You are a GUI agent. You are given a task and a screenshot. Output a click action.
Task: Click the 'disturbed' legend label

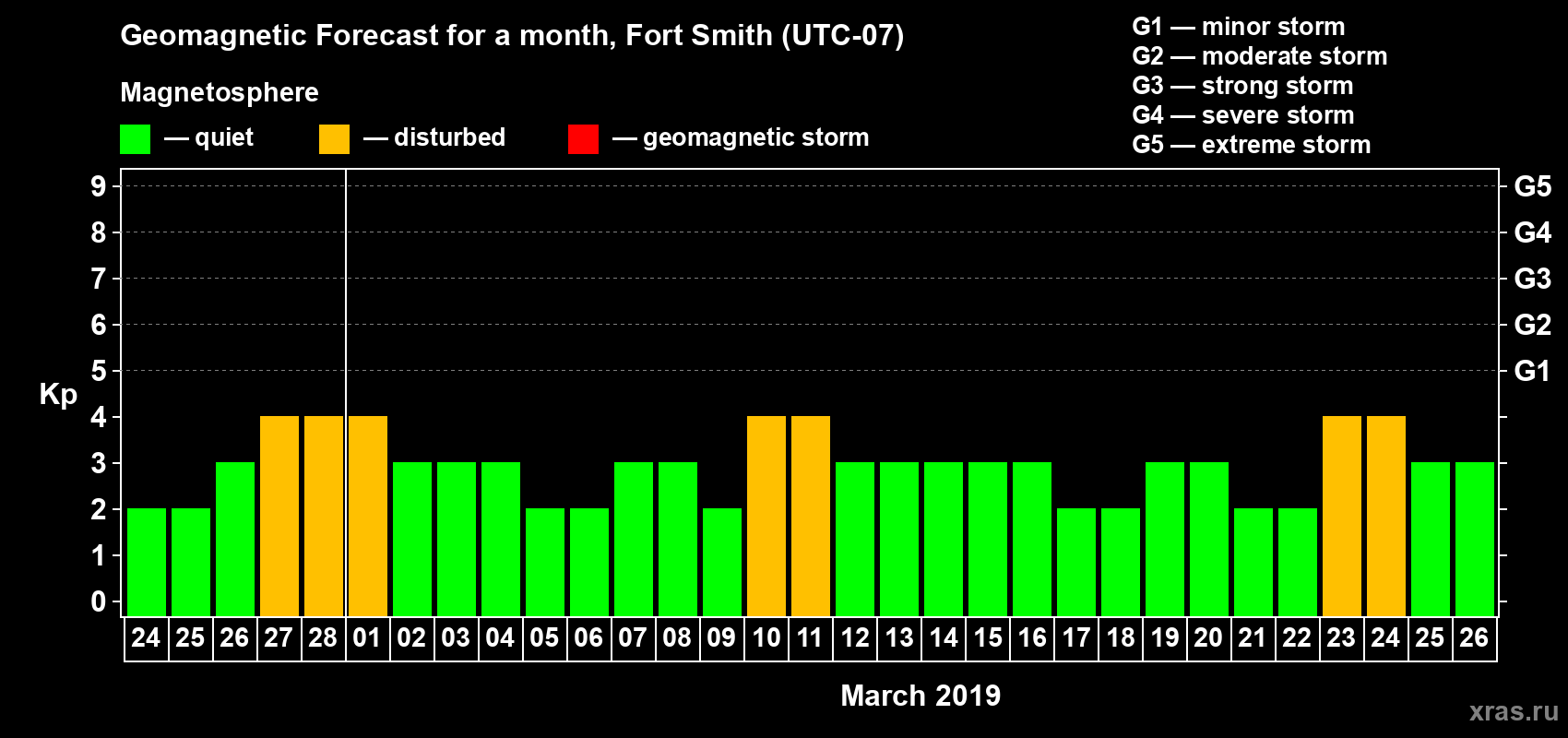click(449, 137)
